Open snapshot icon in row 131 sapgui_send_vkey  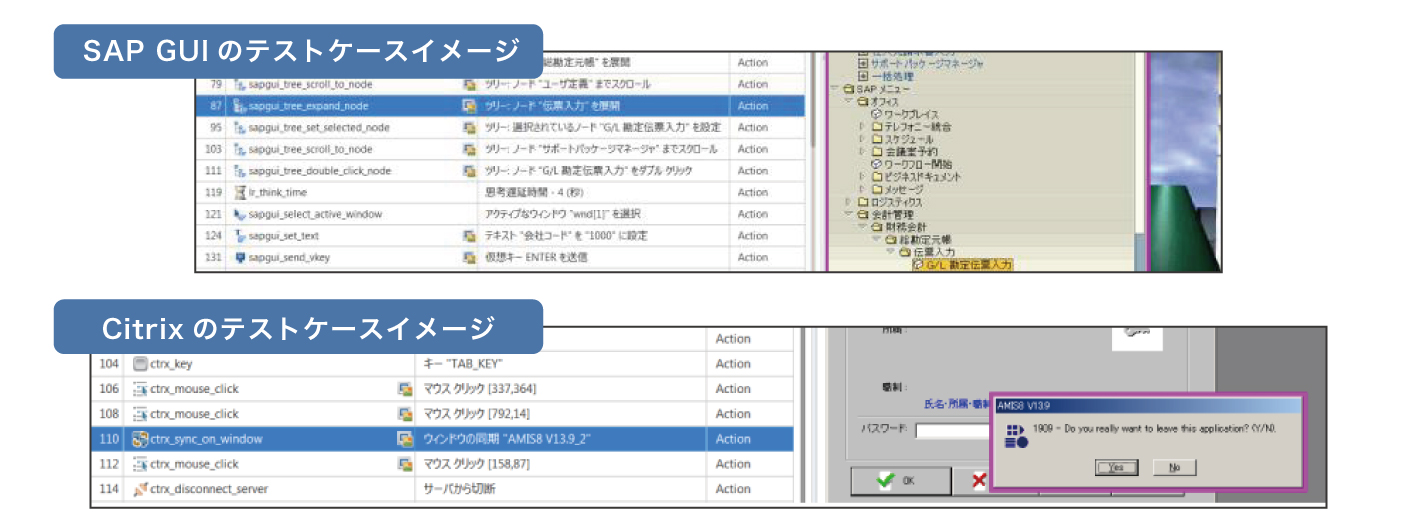468,257
